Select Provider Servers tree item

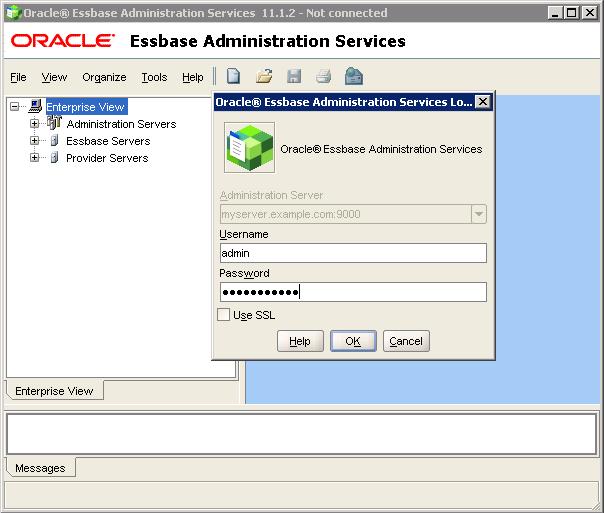(x=107, y=158)
